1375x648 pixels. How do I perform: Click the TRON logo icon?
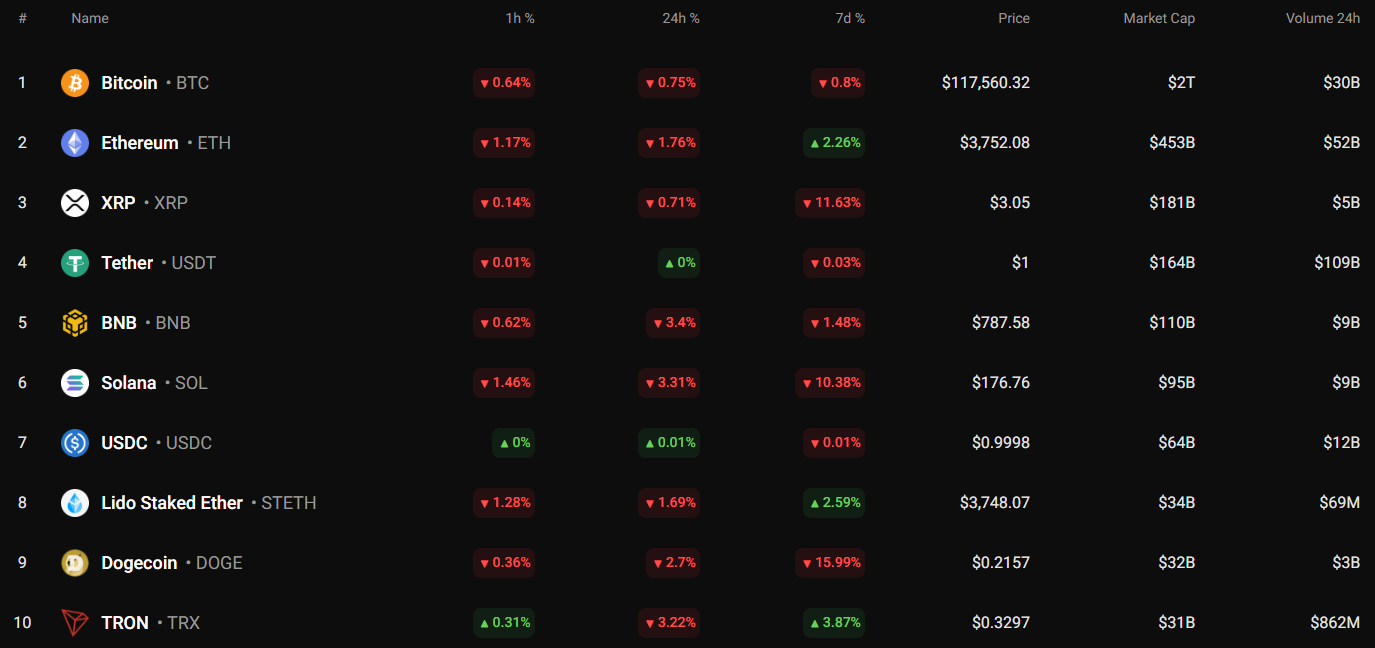click(75, 623)
